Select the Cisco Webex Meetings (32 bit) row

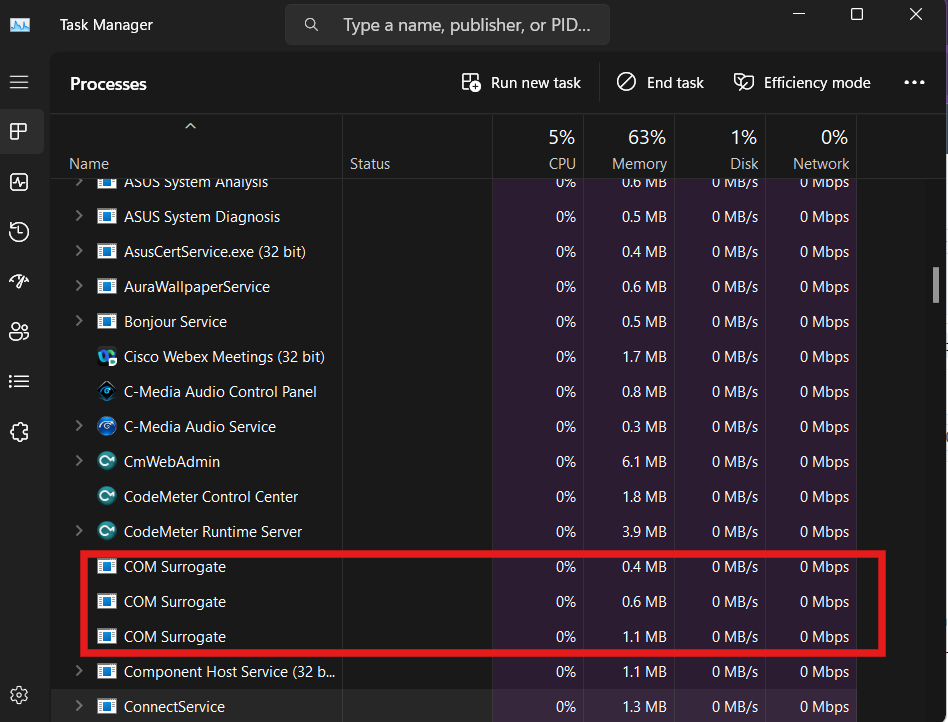click(453, 357)
